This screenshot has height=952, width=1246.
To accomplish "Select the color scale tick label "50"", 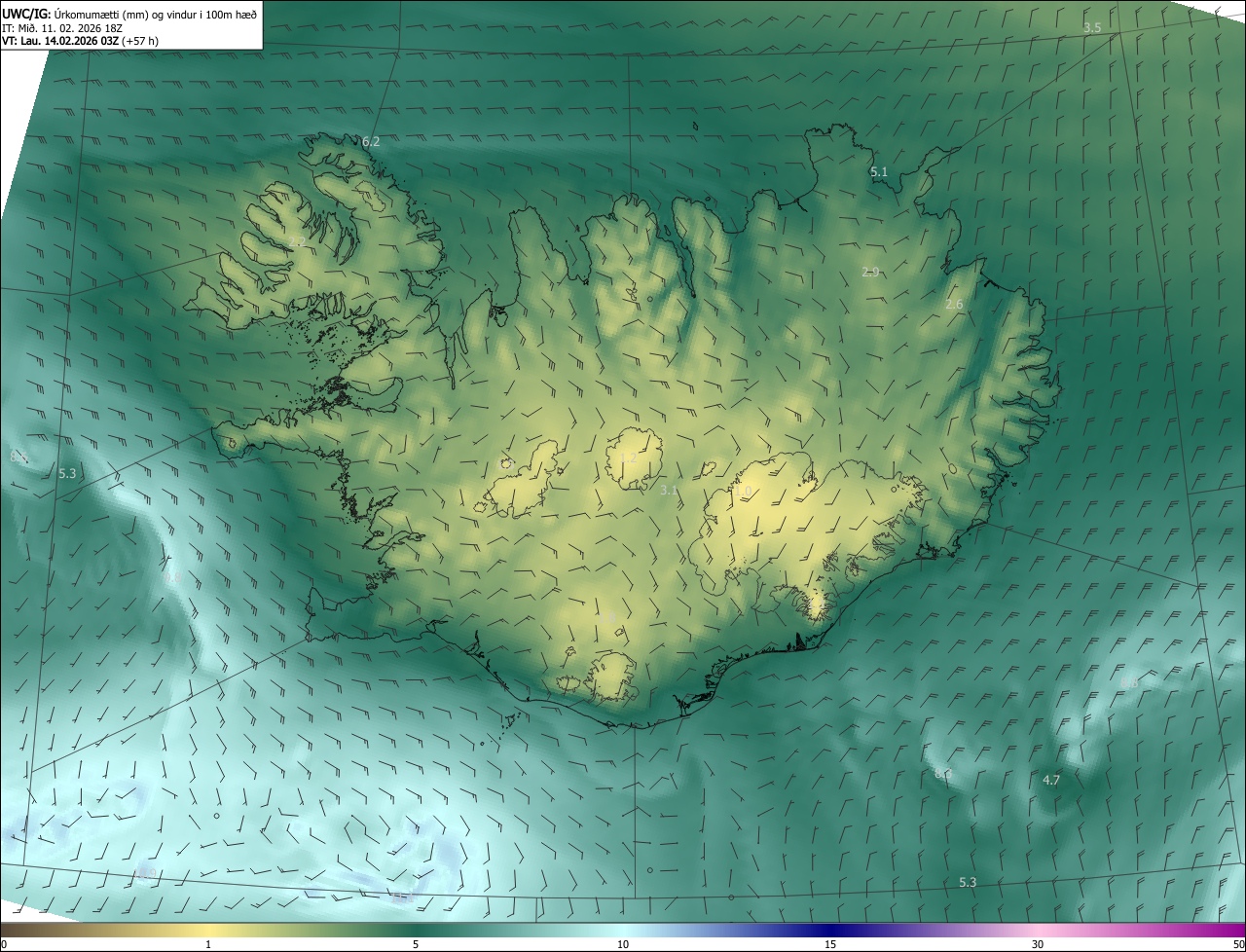I will (1238, 944).
